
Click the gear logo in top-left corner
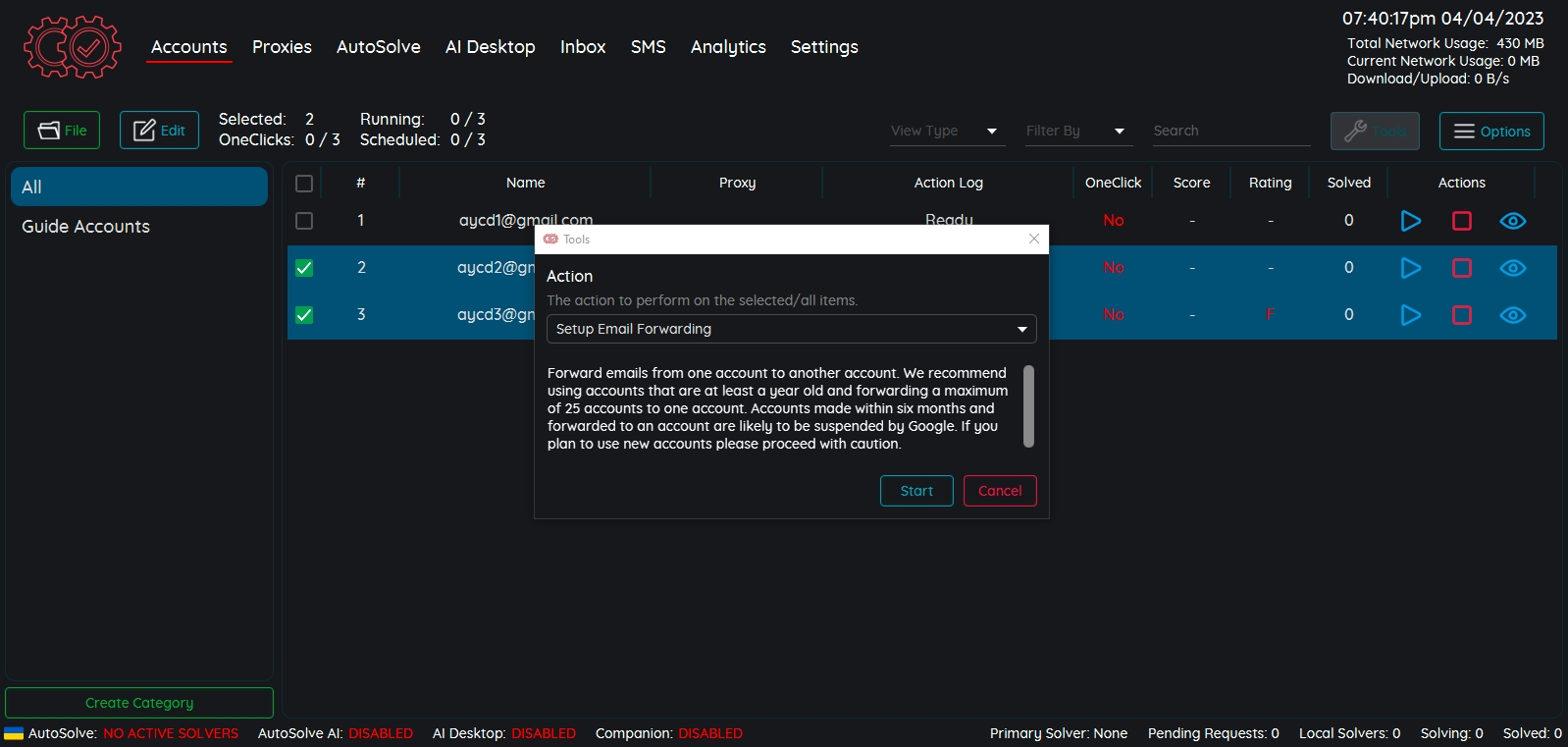(73, 46)
